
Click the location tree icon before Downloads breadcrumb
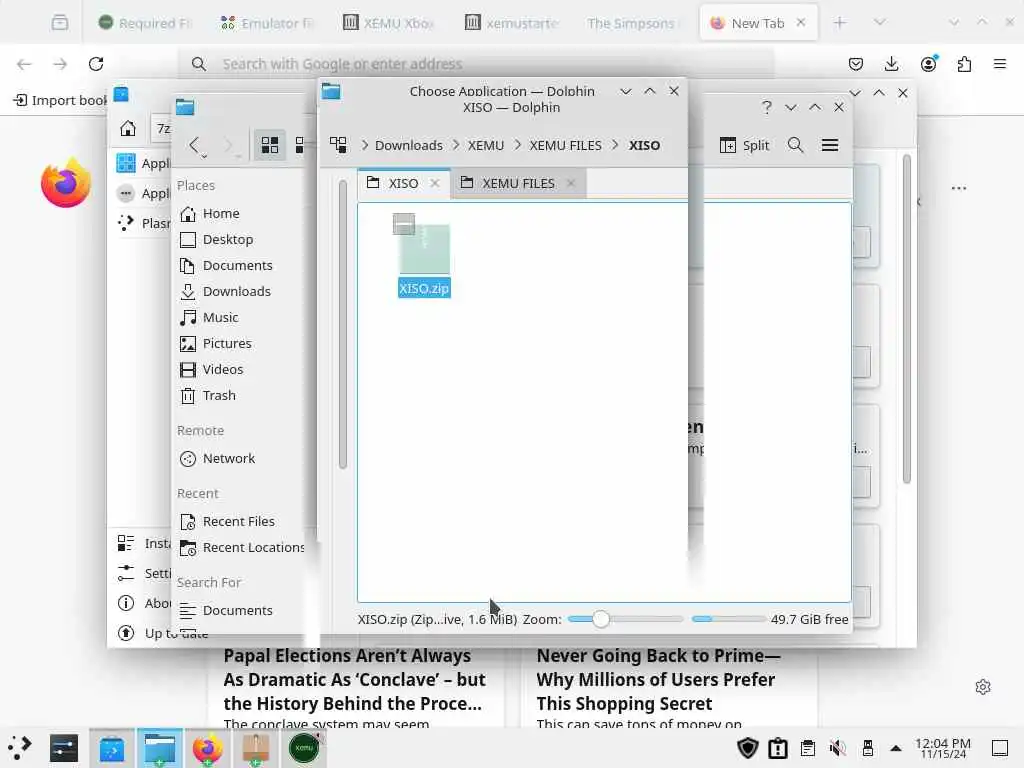pyautogui.click(x=338, y=145)
